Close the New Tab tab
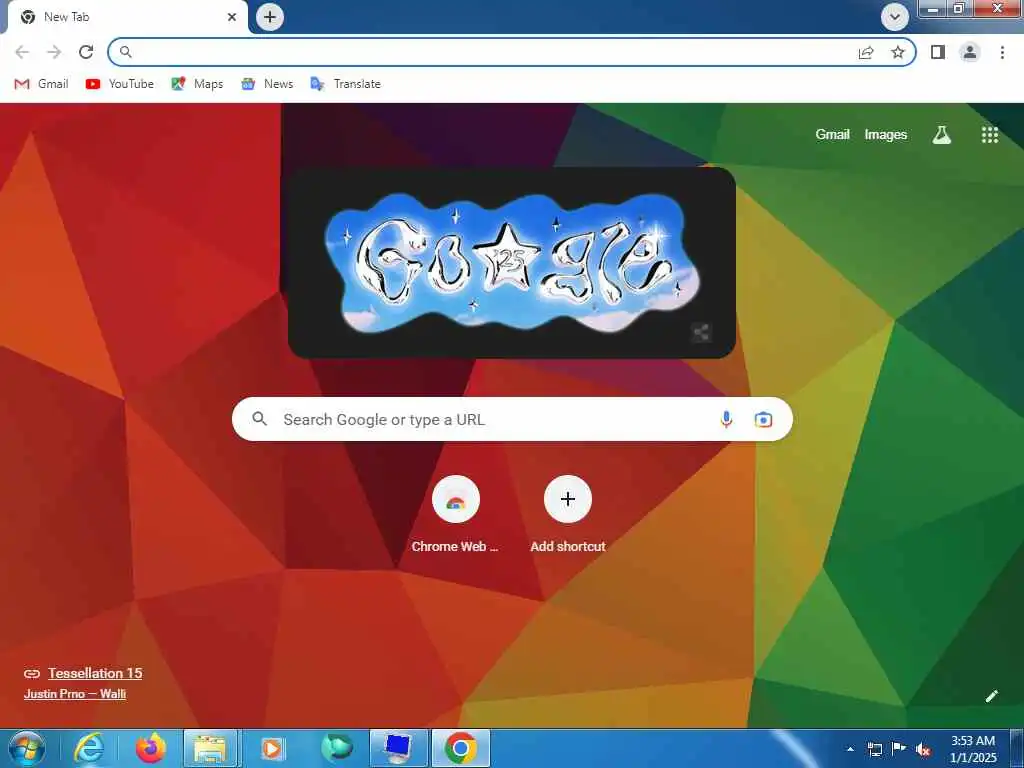 click(232, 17)
